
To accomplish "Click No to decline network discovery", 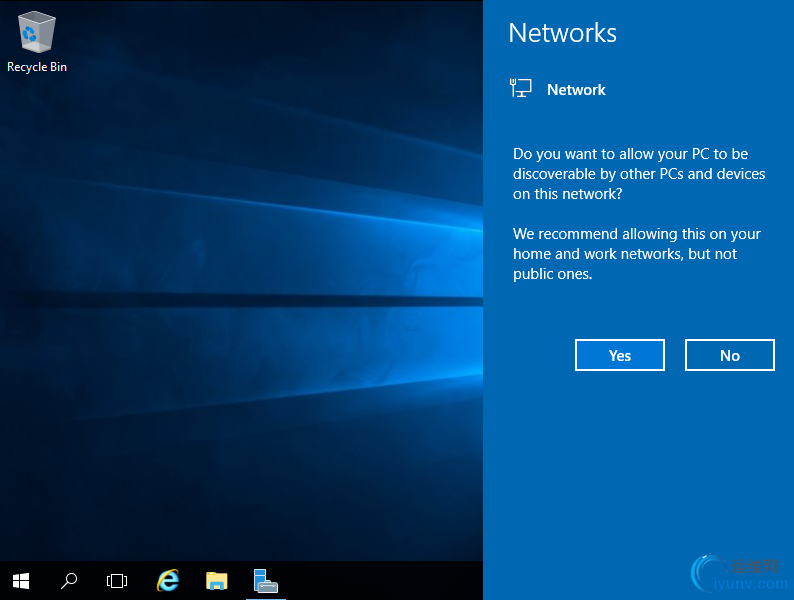I will coord(730,355).
